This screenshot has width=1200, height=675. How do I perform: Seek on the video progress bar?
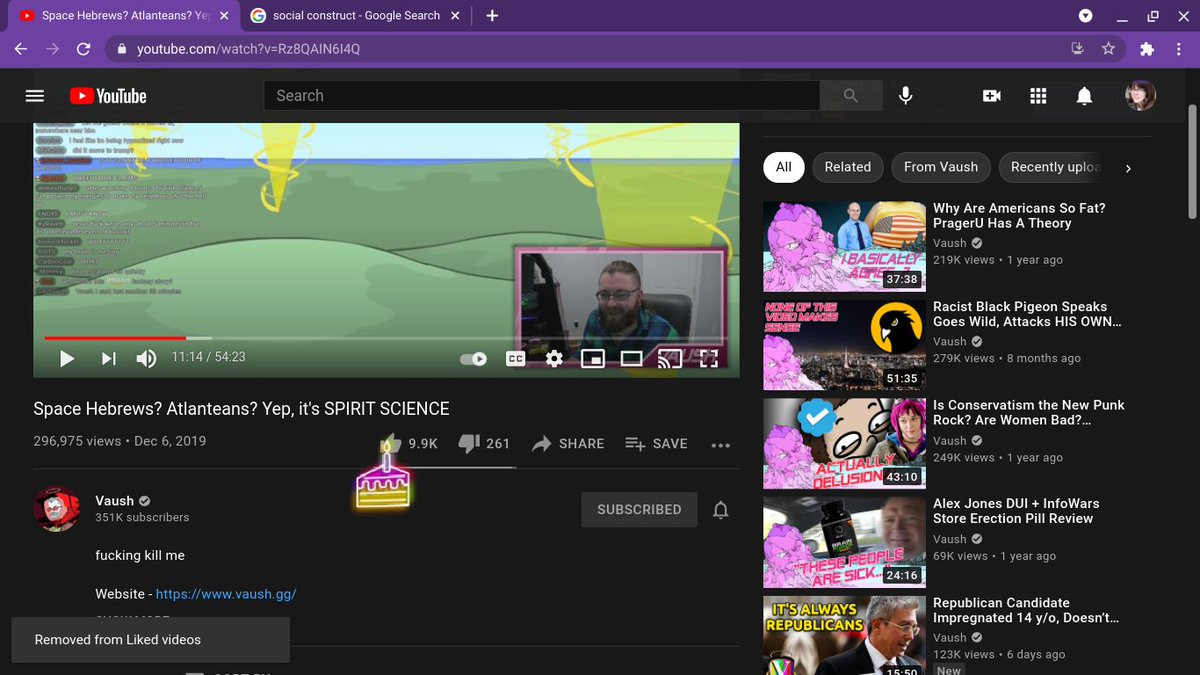click(x=385, y=338)
